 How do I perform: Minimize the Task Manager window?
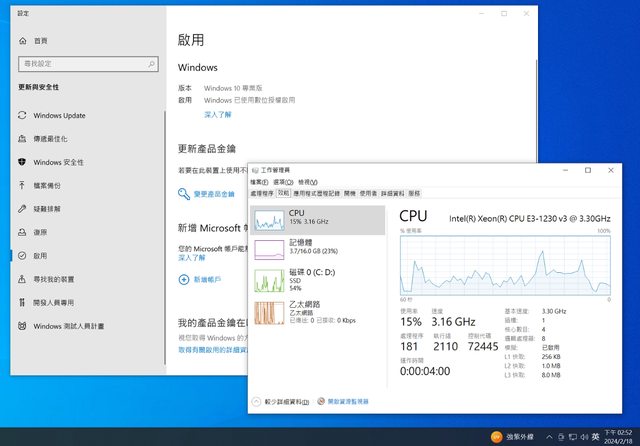click(565, 170)
